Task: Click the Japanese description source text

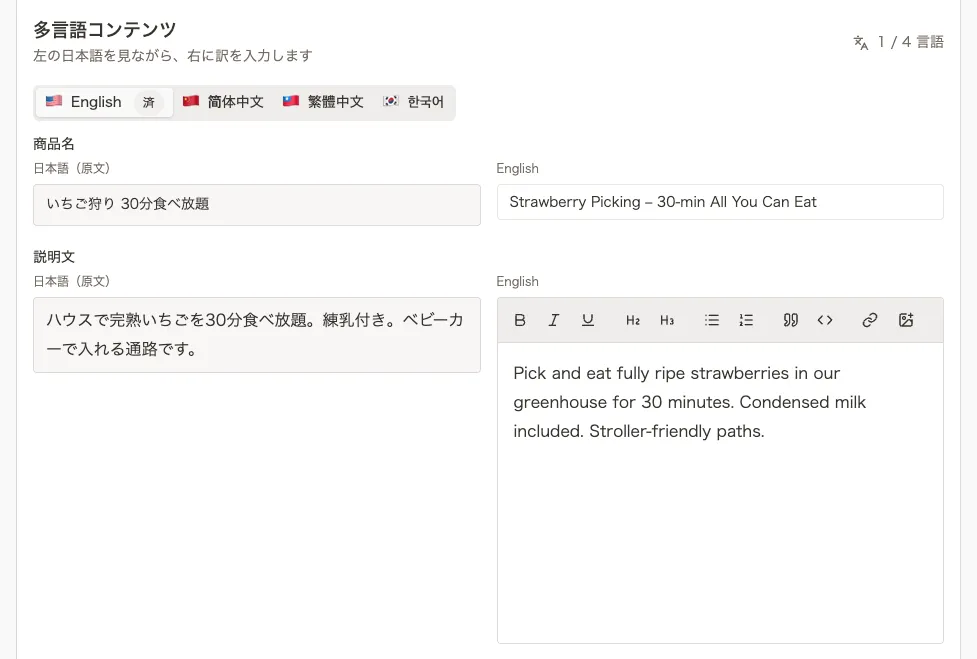Action: tap(257, 334)
